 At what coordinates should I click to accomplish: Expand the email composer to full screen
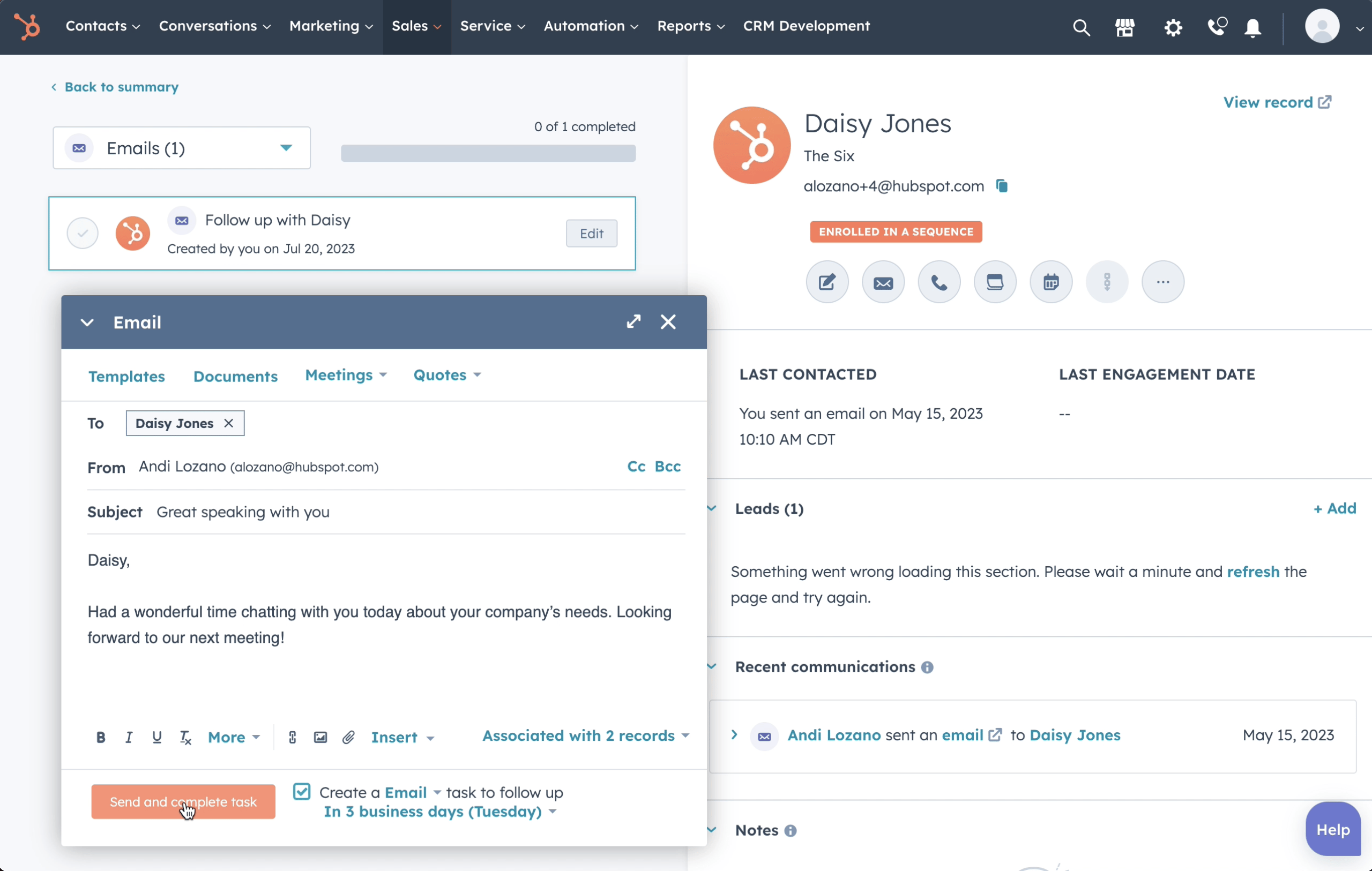click(x=633, y=322)
